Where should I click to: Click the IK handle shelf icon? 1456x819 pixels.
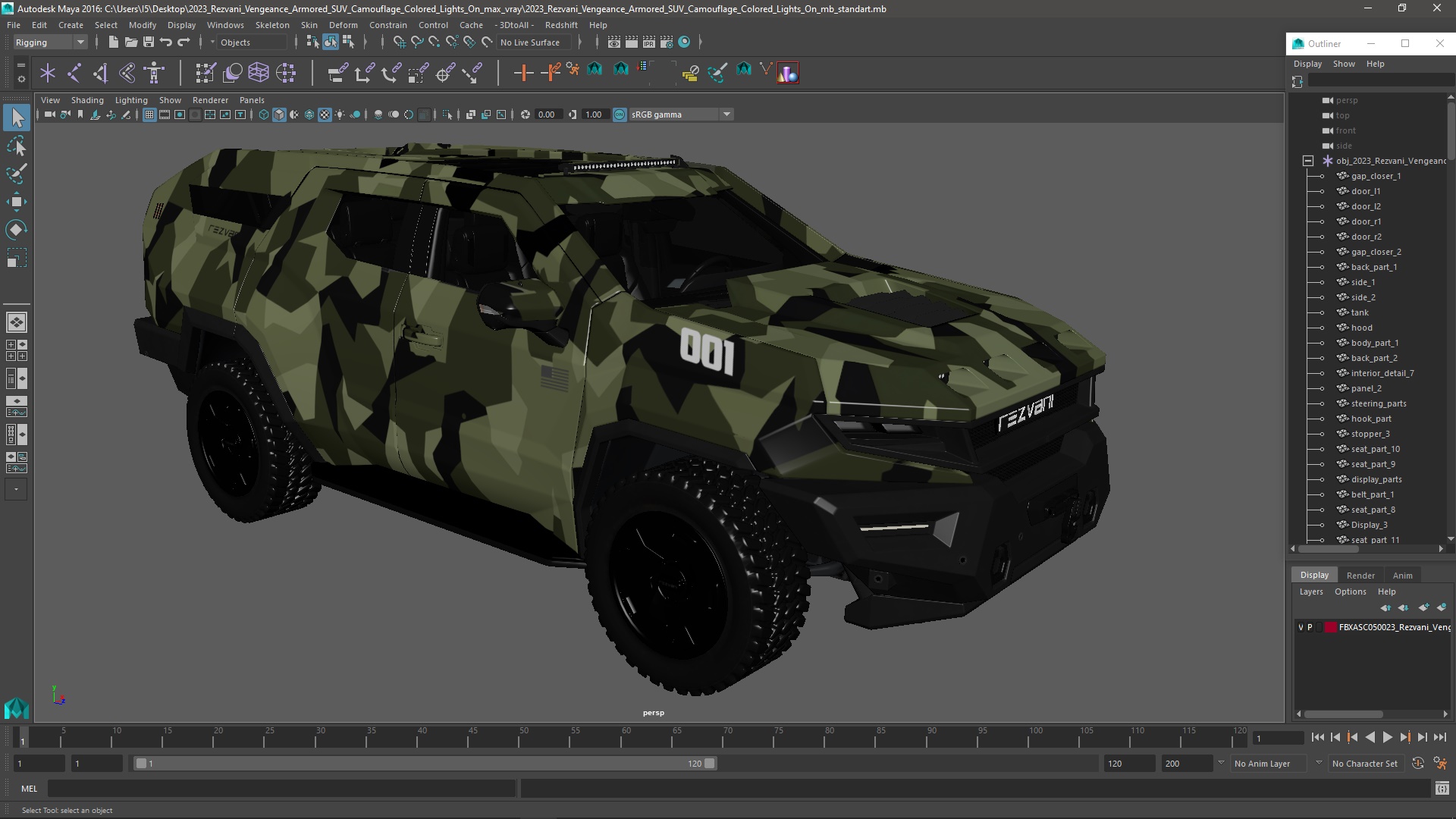pos(101,73)
